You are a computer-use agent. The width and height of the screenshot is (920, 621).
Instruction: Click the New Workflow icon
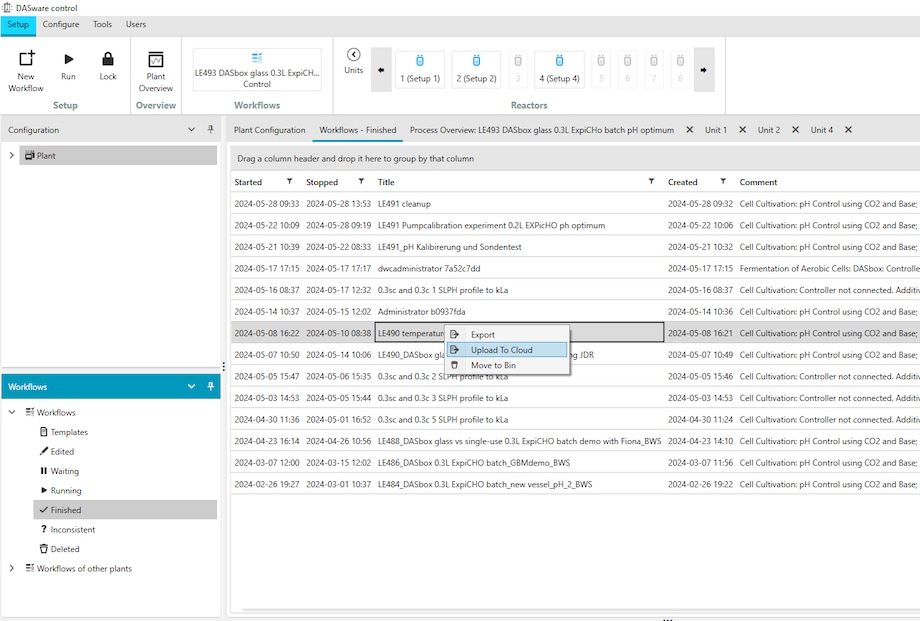point(26,58)
